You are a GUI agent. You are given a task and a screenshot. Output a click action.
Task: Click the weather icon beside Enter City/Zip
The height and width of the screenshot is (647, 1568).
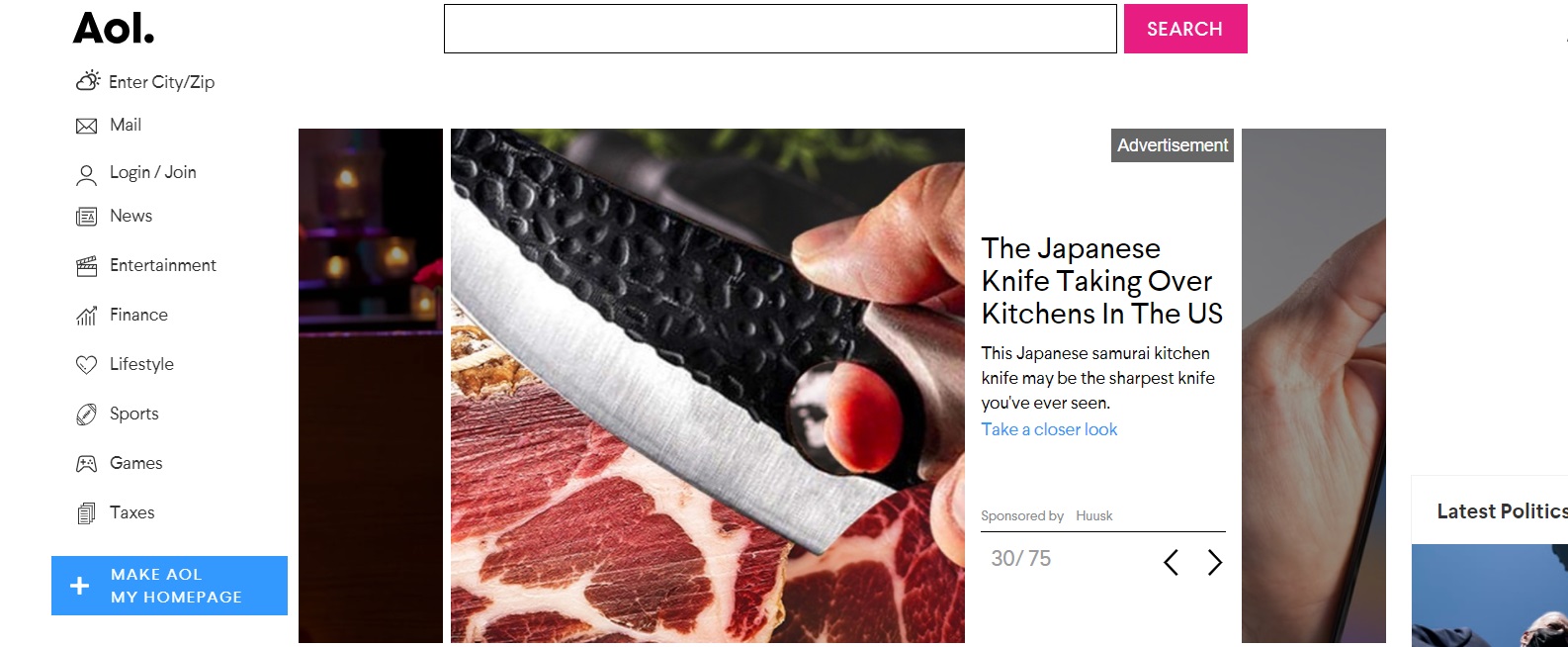(x=88, y=81)
